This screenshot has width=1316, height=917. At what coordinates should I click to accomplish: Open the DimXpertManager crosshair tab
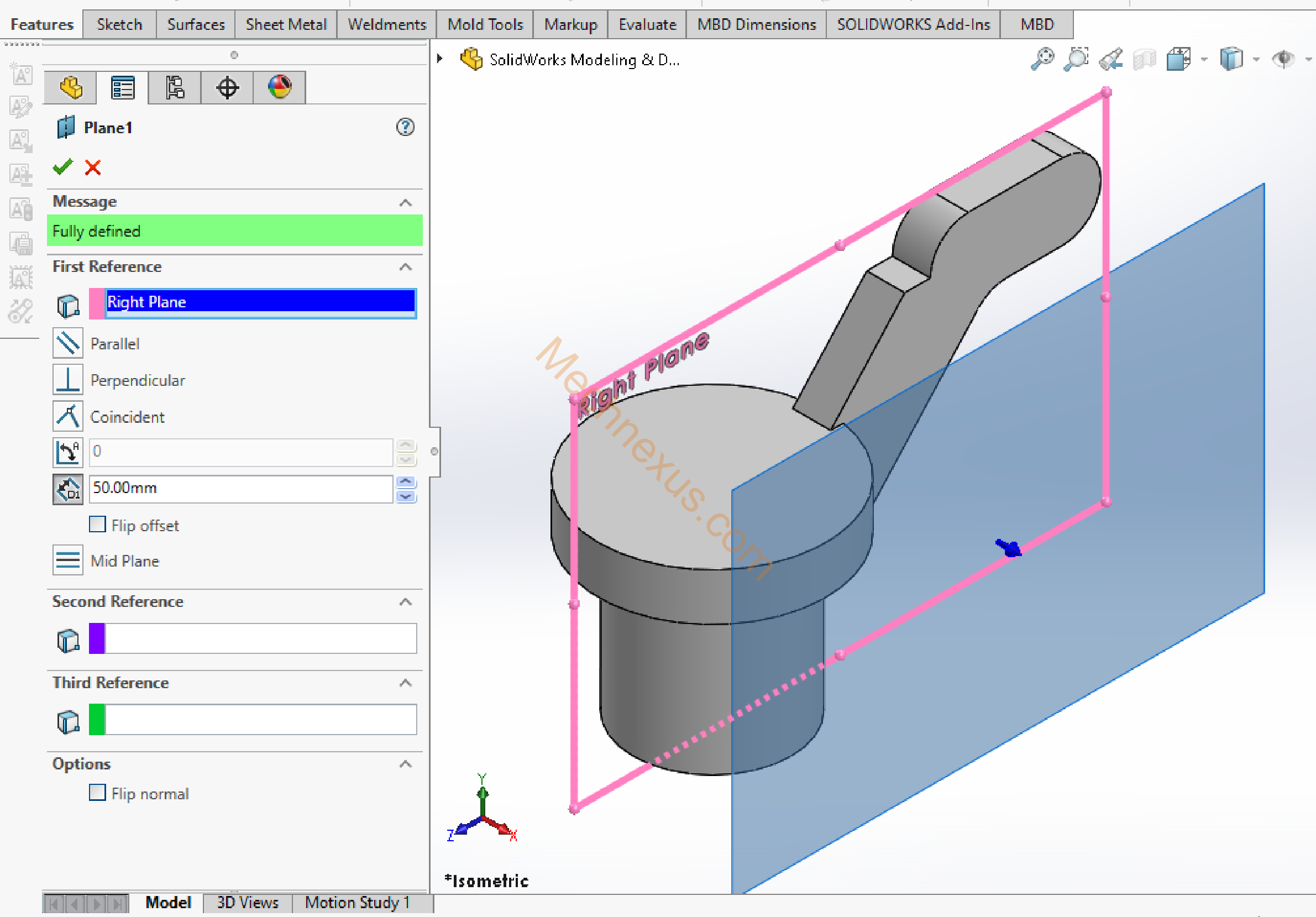[x=227, y=88]
